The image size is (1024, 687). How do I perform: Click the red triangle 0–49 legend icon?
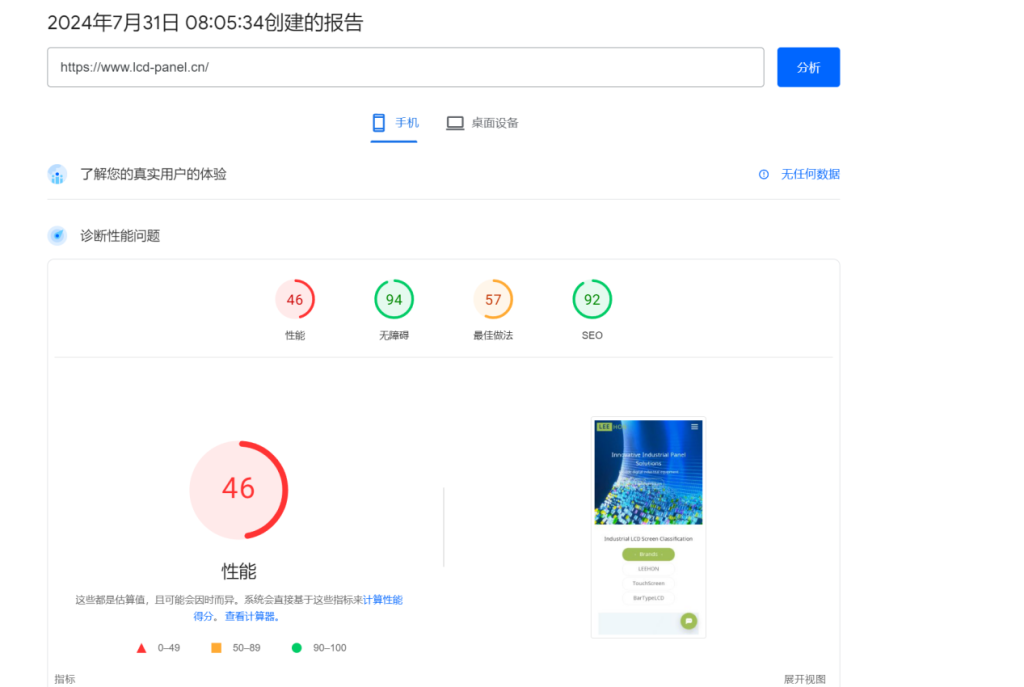point(141,648)
